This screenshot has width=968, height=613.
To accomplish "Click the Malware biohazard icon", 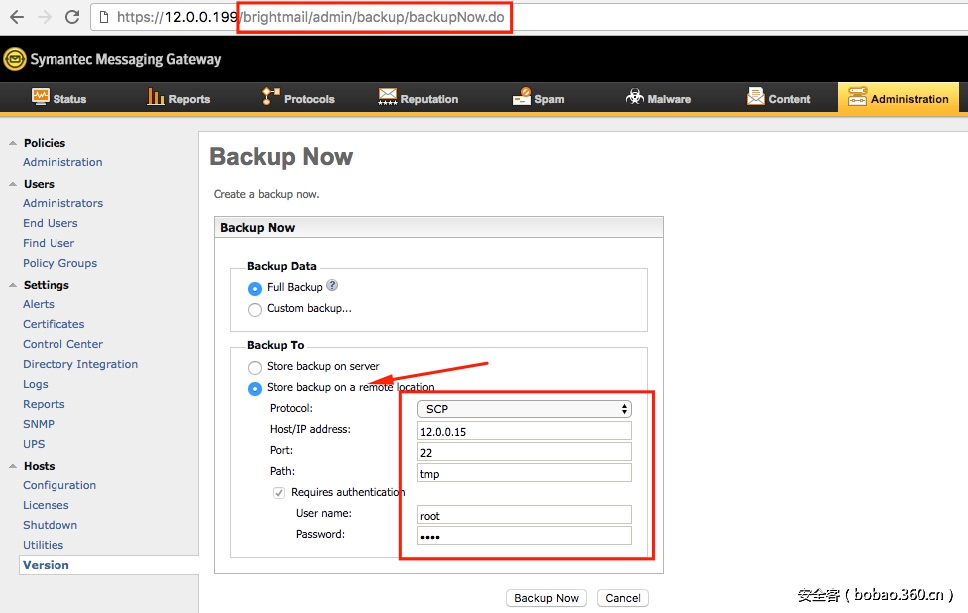I will [x=634, y=97].
